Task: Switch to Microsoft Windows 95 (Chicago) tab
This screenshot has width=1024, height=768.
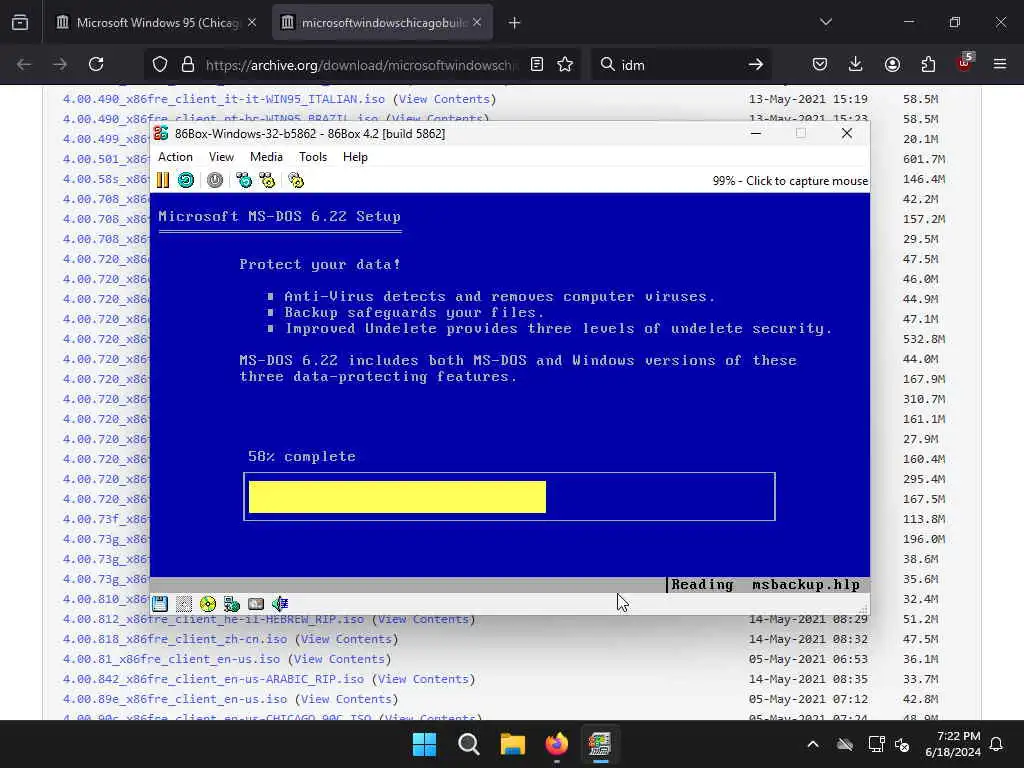Action: 155,23
